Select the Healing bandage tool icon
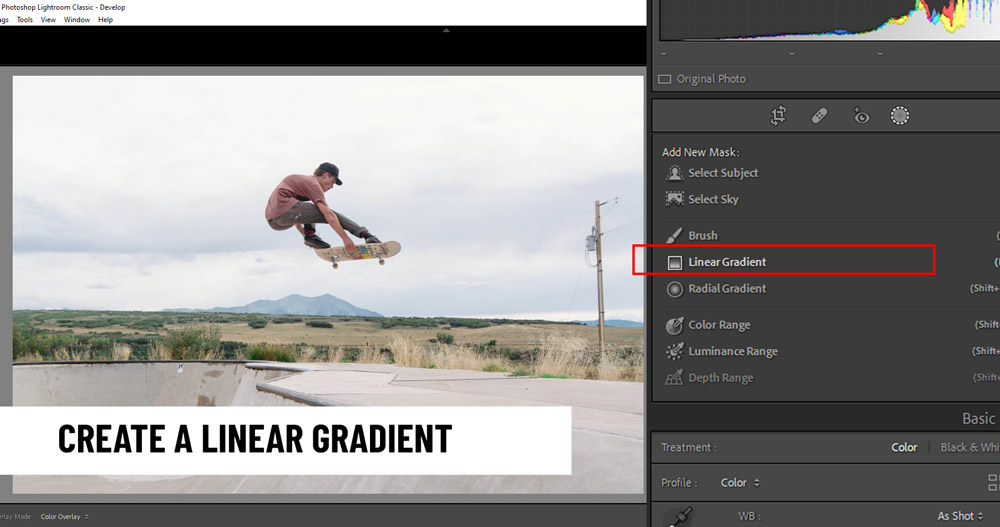This screenshot has height=527, width=1000. (820, 116)
